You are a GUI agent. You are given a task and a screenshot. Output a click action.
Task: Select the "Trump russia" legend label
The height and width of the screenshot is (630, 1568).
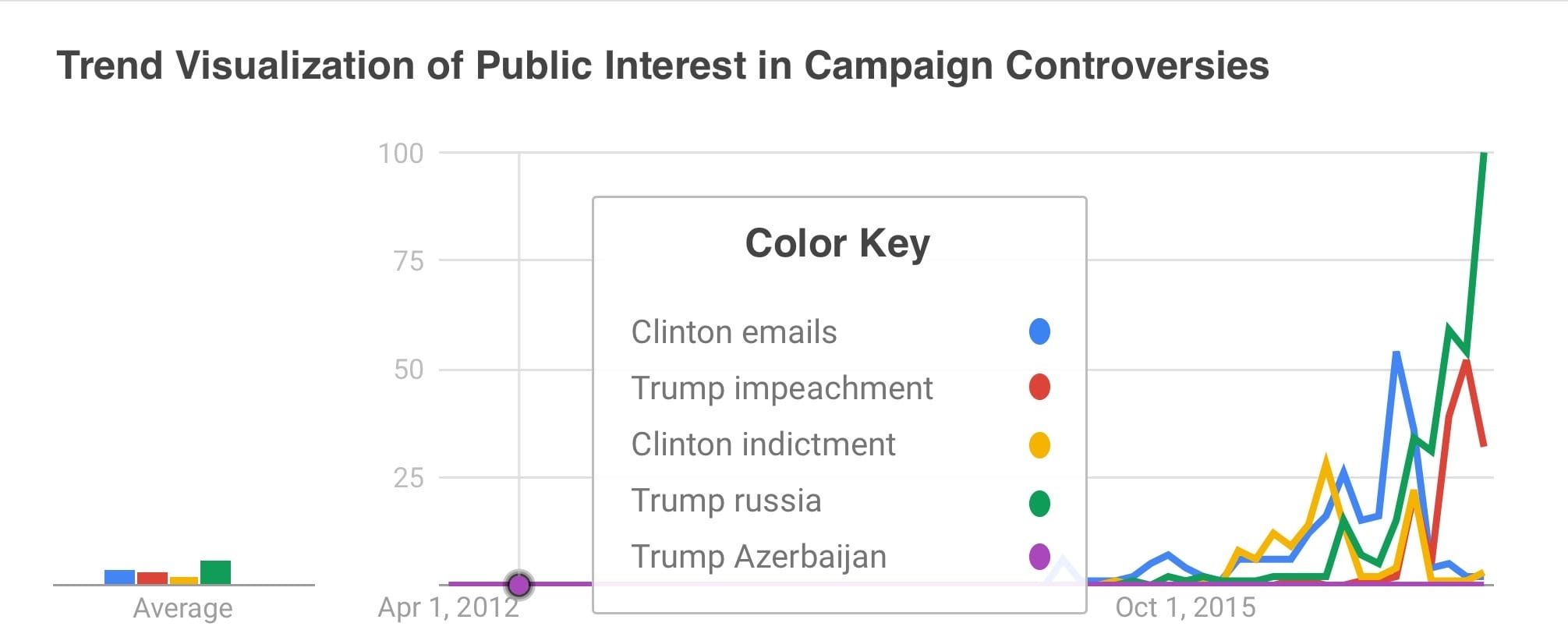726,501
